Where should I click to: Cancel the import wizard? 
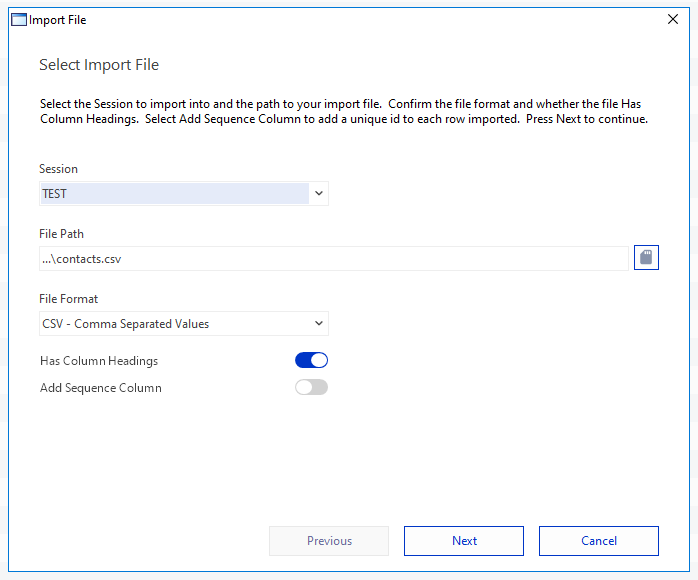click(599, 541)
